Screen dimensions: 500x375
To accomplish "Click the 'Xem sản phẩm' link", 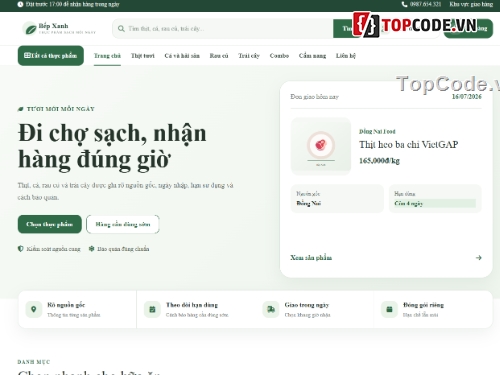I will [311, 258].
